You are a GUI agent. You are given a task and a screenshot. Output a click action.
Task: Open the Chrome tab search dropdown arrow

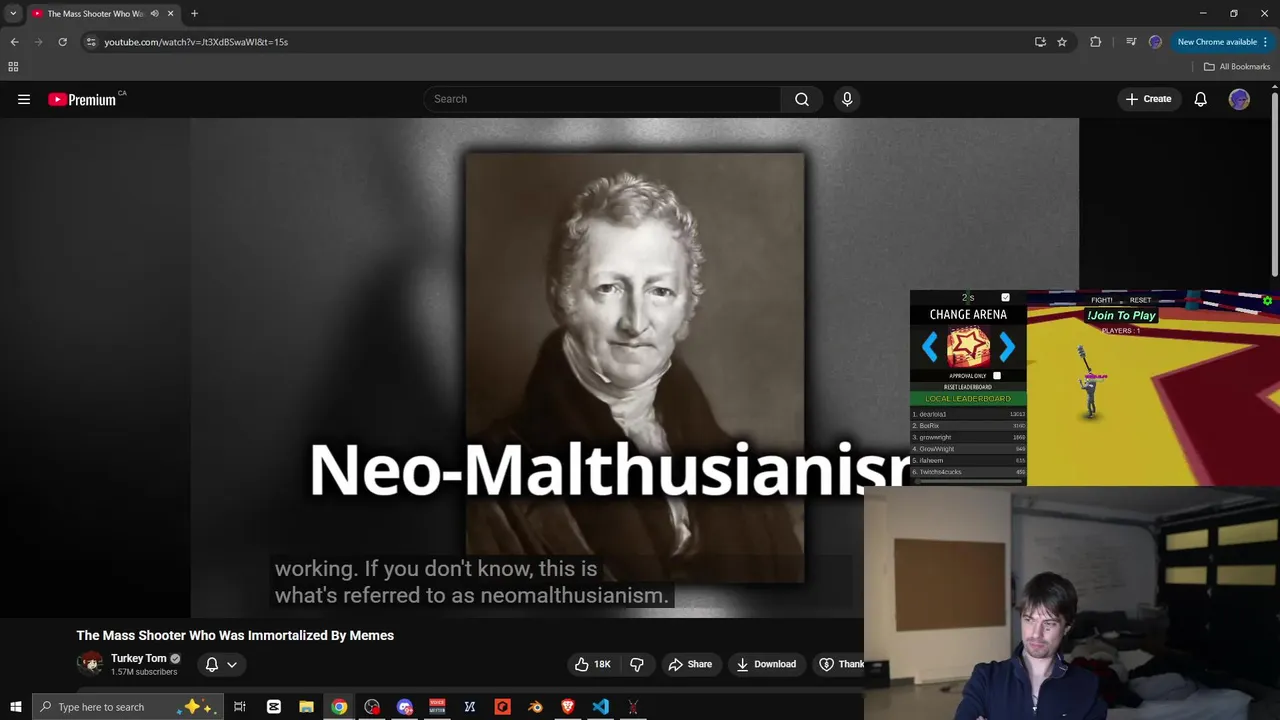tap(13, 14)
